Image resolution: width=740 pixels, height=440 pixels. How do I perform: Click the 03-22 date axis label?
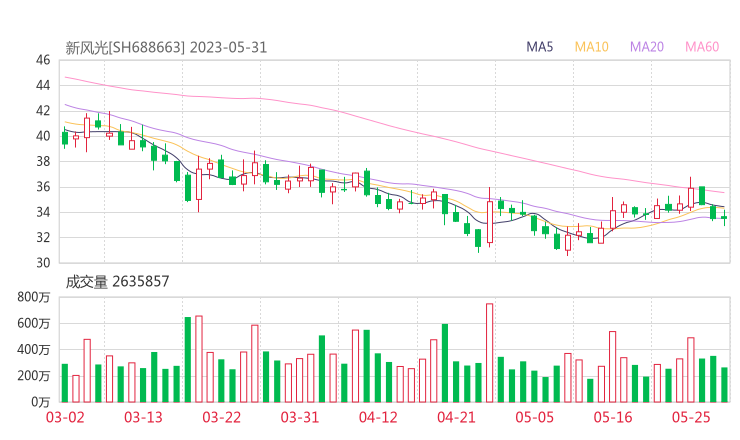point(222,417)
